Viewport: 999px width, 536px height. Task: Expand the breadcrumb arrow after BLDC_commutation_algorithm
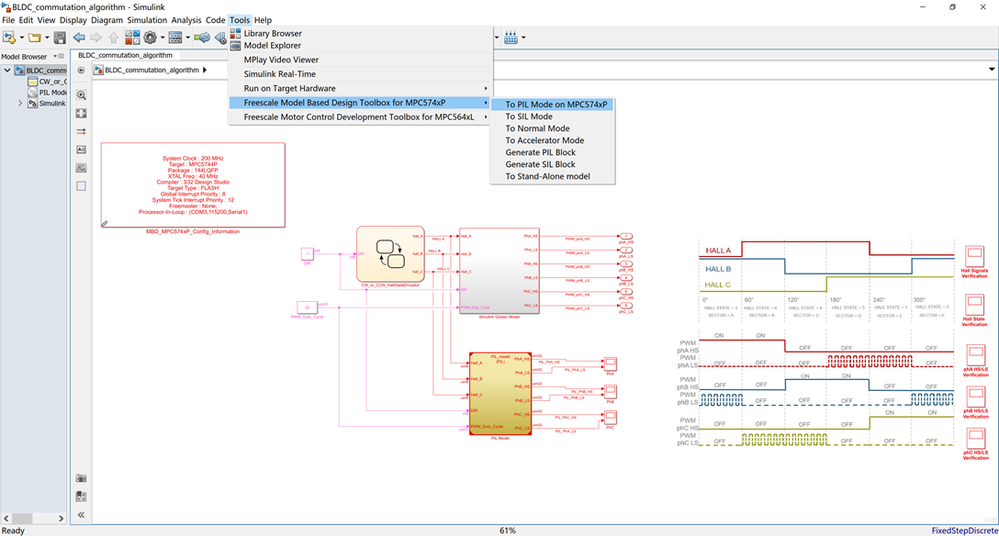coord(205,70)
